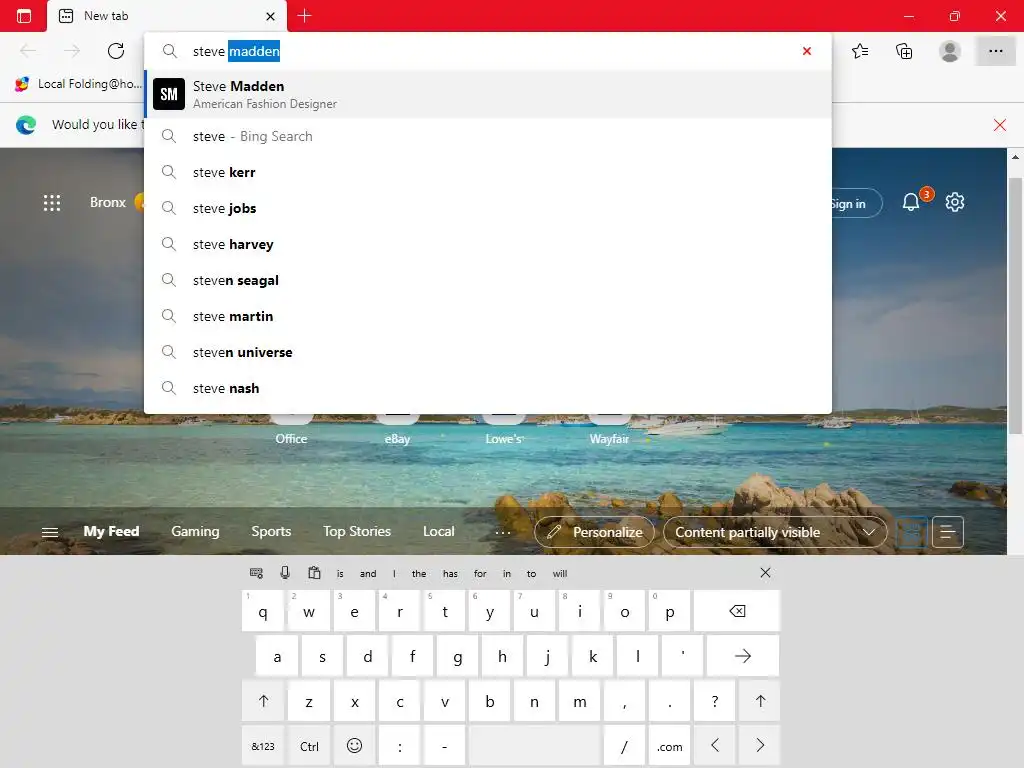The image size is (1024, 768).
Task: Select steve nash suggestion
Action: click(488, 387)
